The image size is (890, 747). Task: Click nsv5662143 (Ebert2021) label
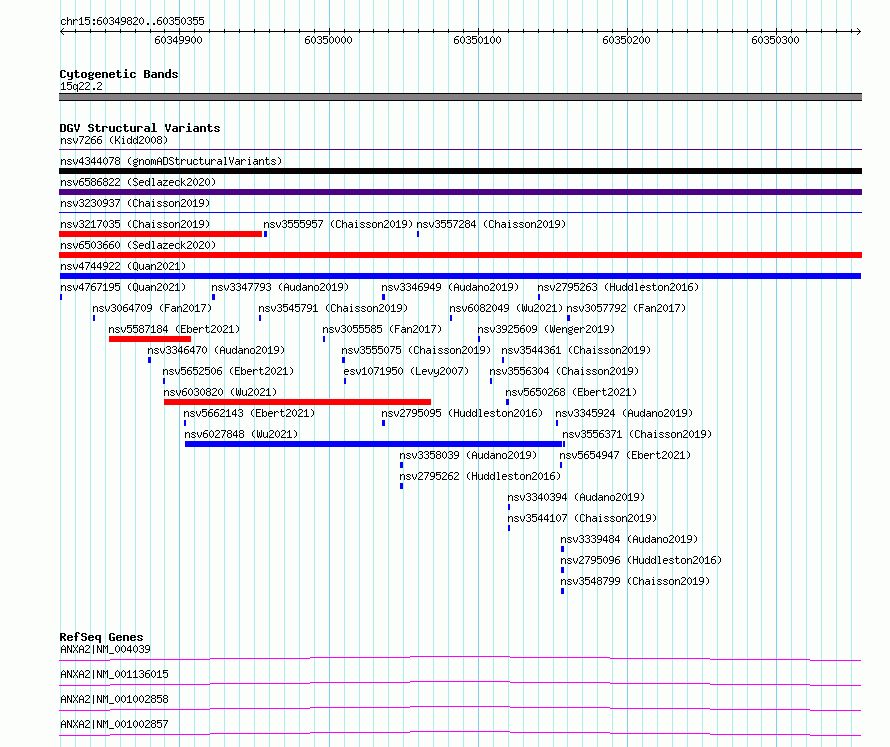(x=249, y=413)
